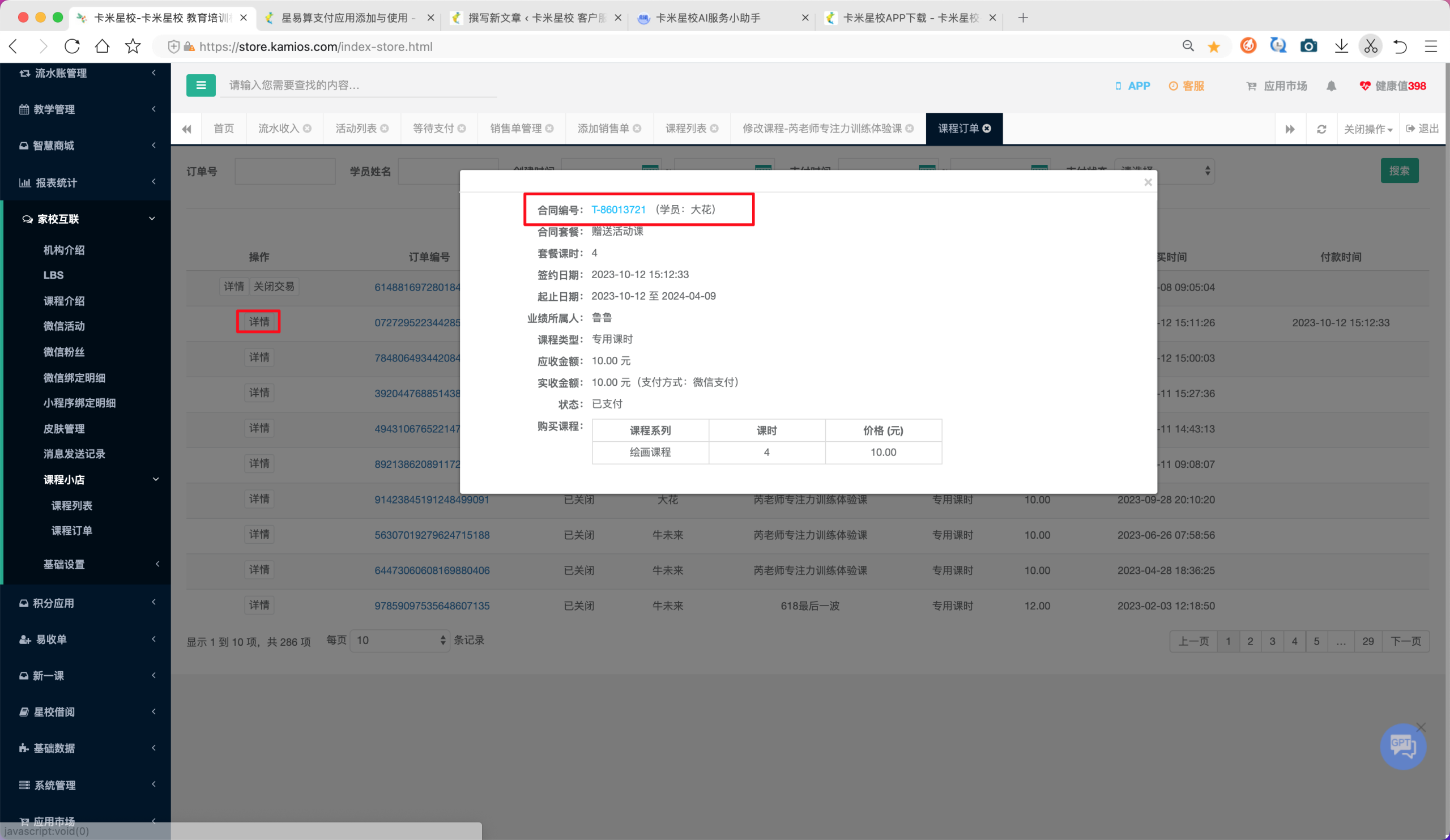This screenshot has height=840, width=1450.
Task: Open browser hamburger menu icon
Action: [1430, 46]
